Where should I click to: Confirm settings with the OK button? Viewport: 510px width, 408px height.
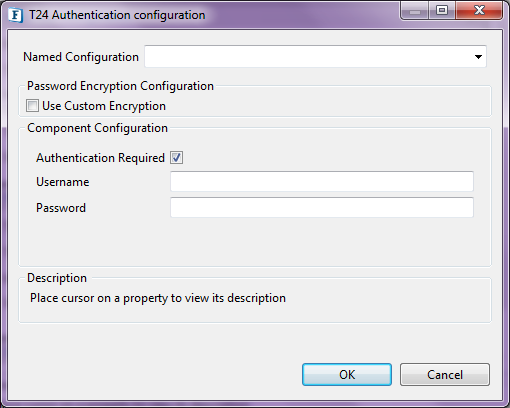[347, 374]
